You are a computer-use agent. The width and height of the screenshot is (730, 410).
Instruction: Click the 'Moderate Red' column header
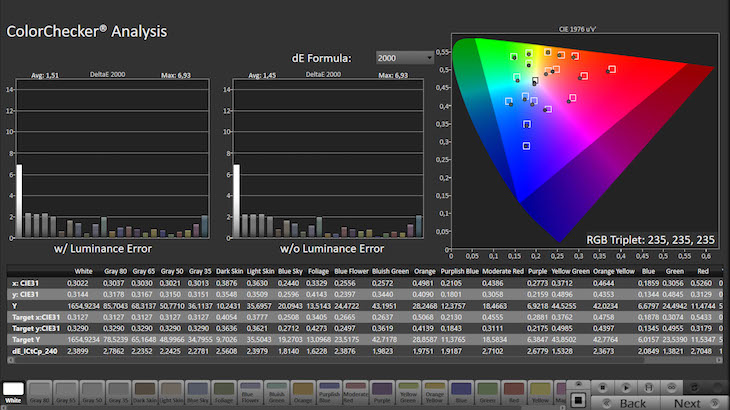click(503, 271)
